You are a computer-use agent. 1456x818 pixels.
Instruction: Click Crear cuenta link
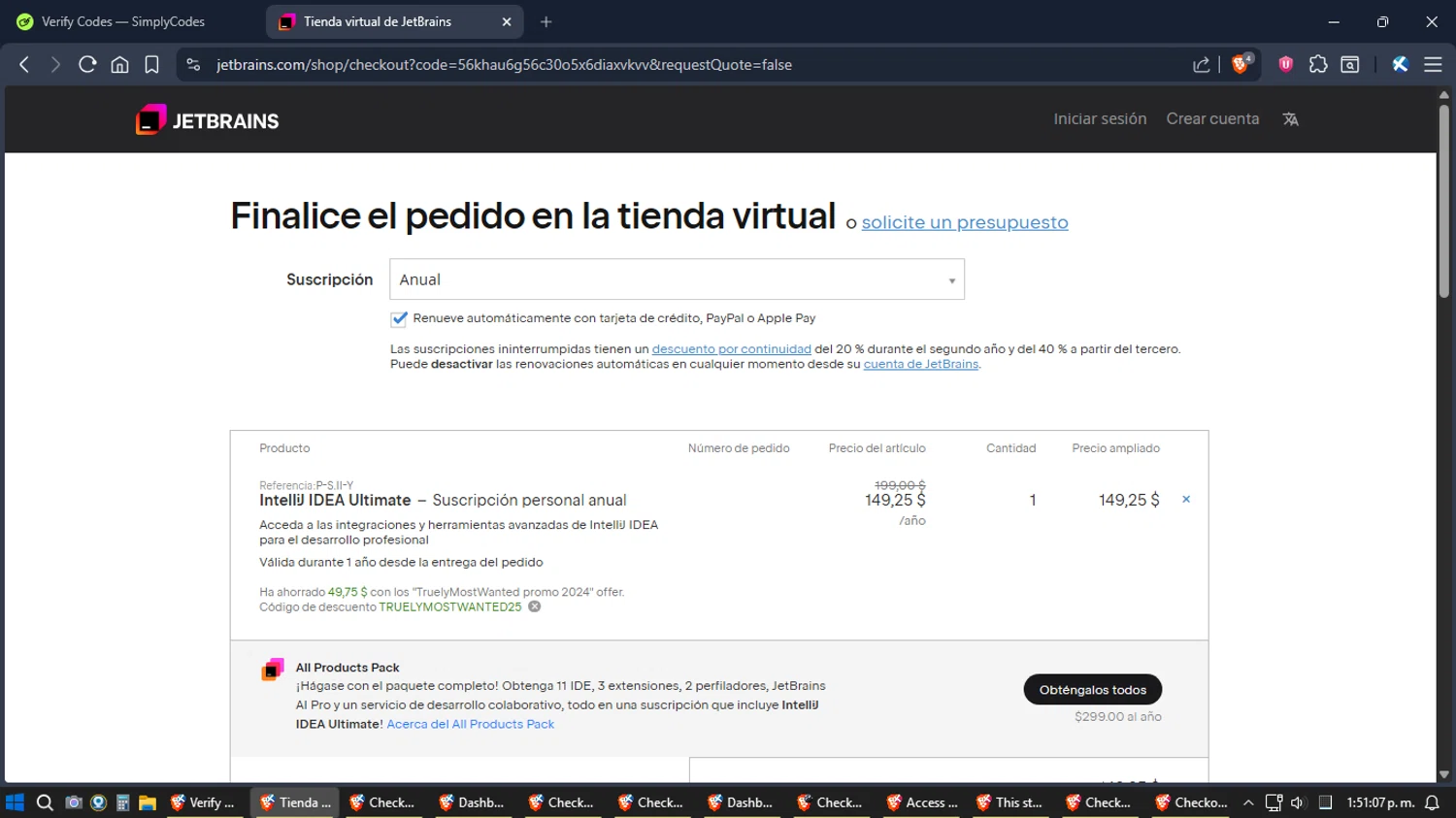[1212, 118]
